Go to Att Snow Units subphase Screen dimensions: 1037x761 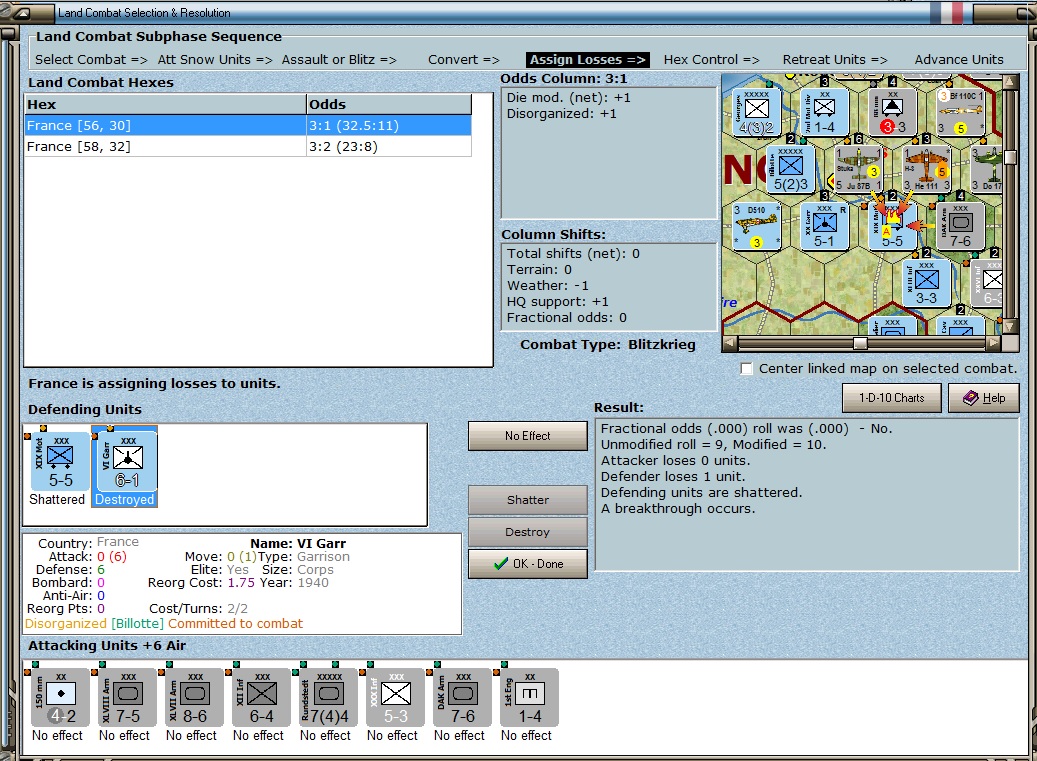click(215, 60)
